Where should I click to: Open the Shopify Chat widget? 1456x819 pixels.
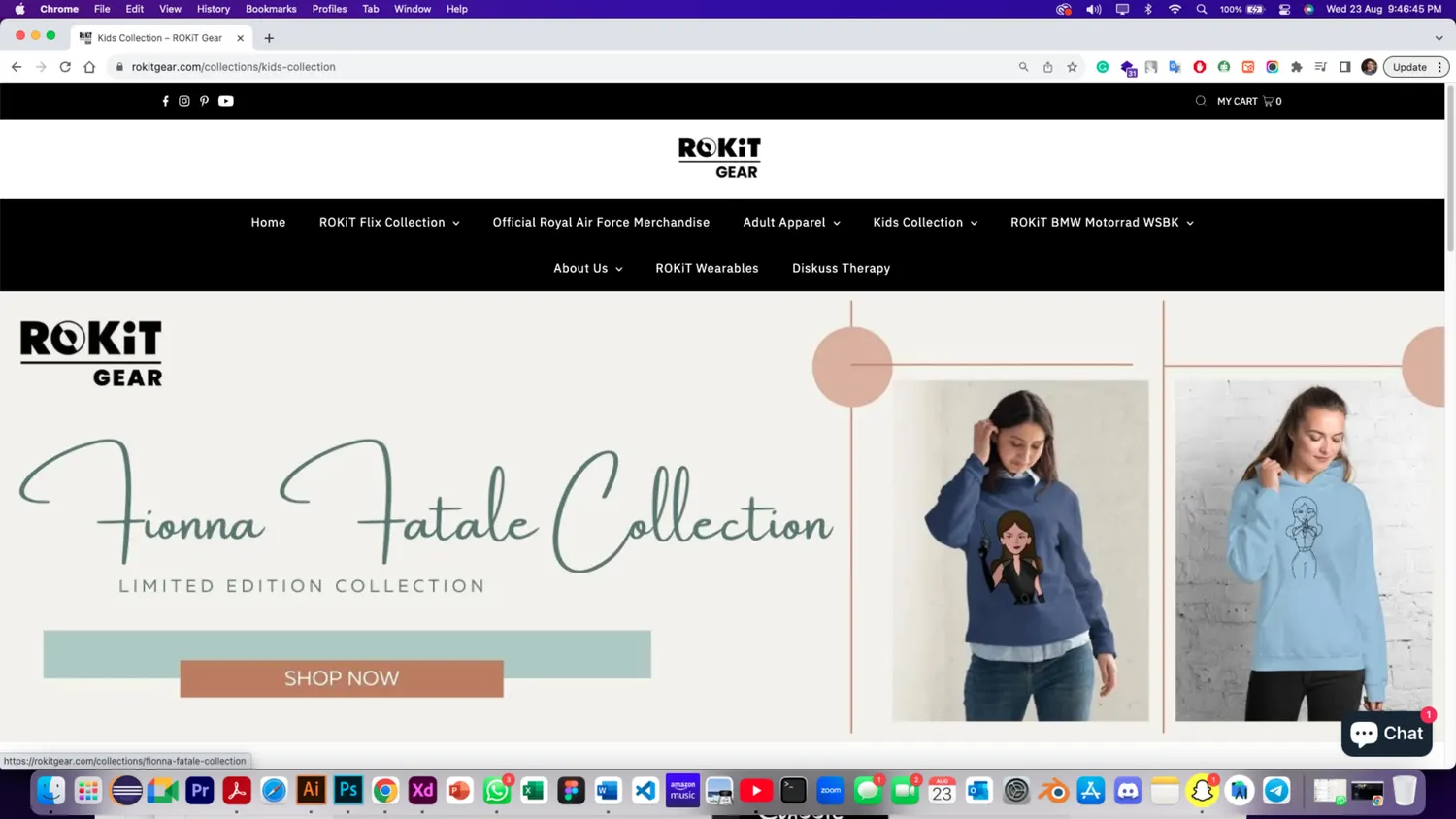[x=1386, y=734]
